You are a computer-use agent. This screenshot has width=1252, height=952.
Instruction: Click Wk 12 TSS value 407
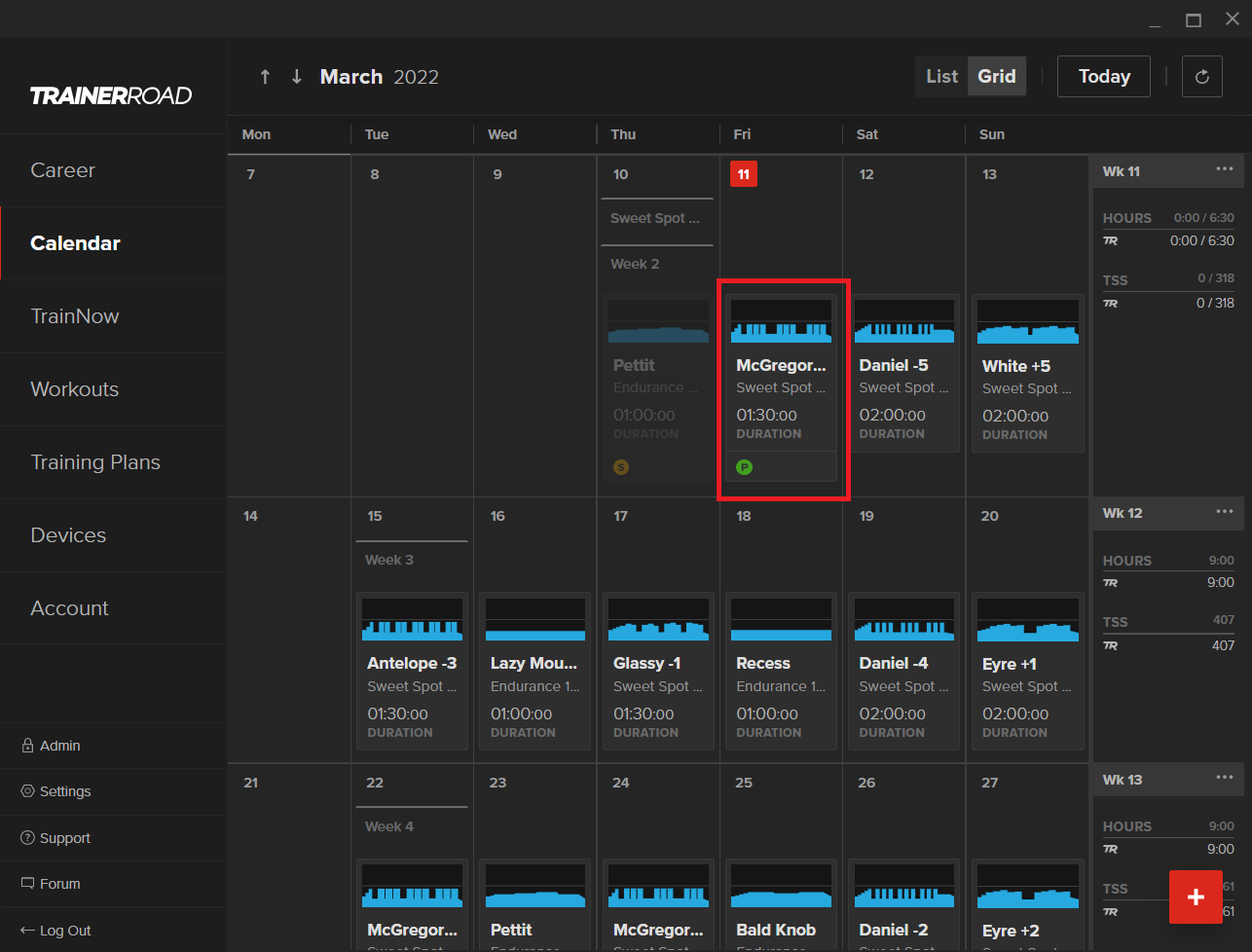[1222, 645]
